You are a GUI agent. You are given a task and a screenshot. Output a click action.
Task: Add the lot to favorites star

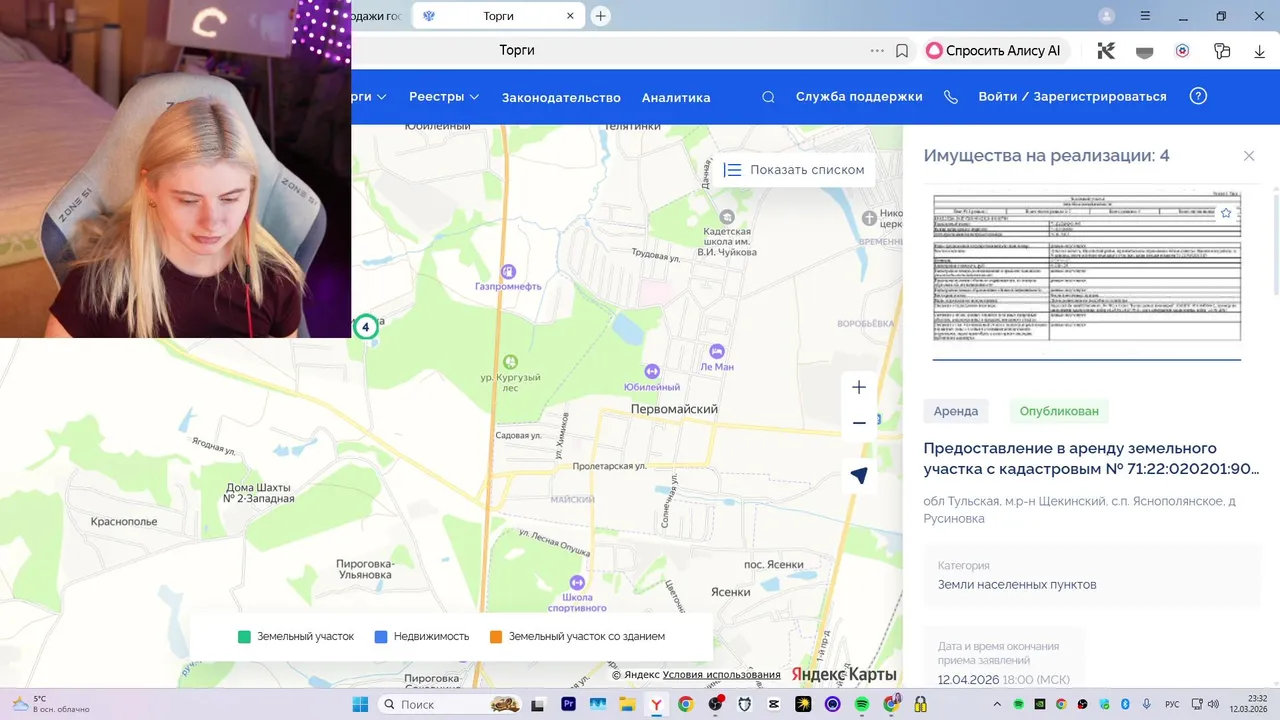point(1226,213)
